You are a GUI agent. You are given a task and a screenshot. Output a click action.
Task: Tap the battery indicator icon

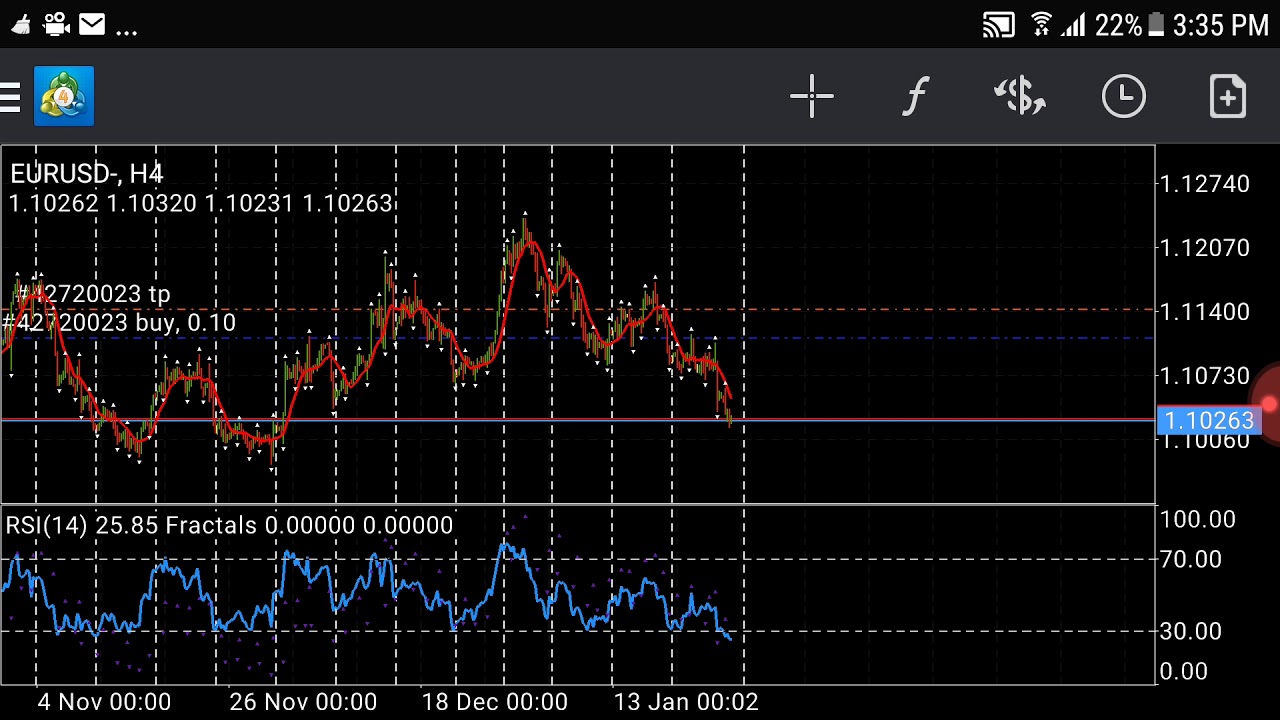coord(1156,25)
